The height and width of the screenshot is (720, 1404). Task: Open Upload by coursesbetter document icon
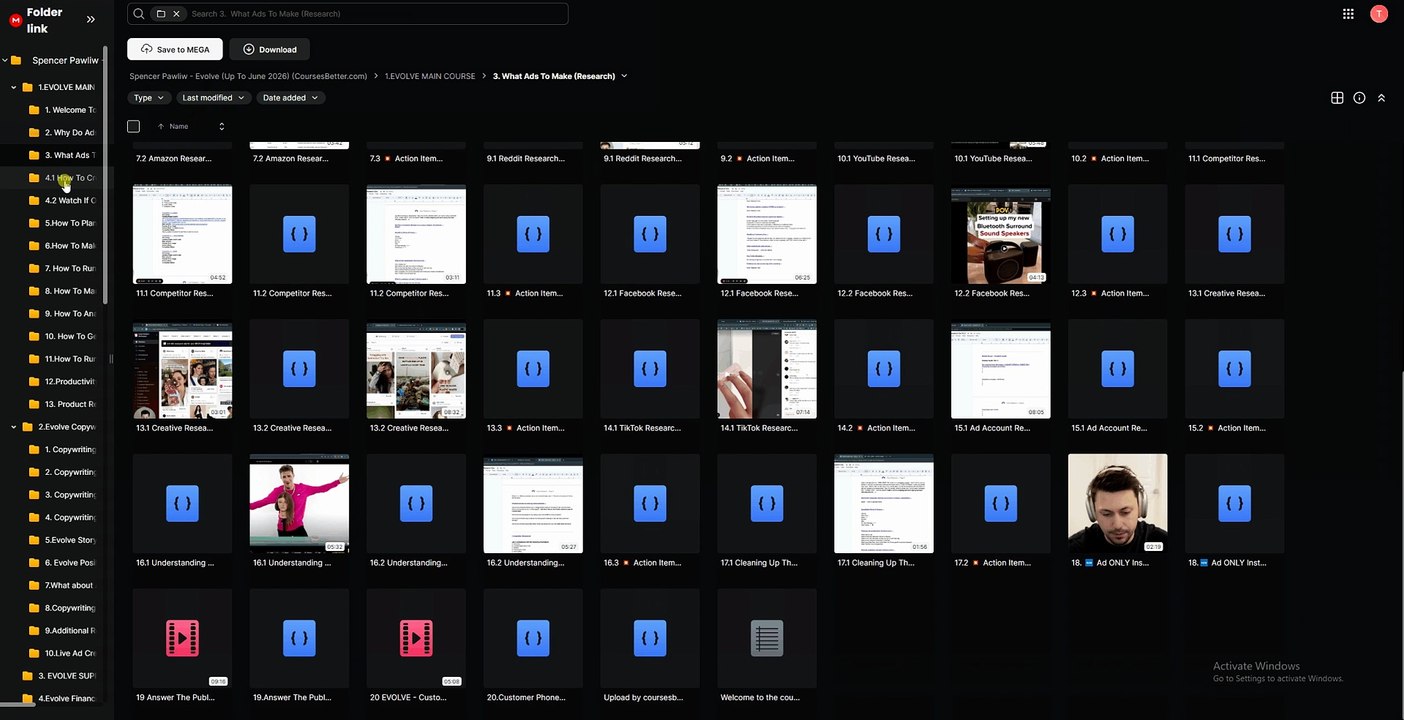click(650, 638)
